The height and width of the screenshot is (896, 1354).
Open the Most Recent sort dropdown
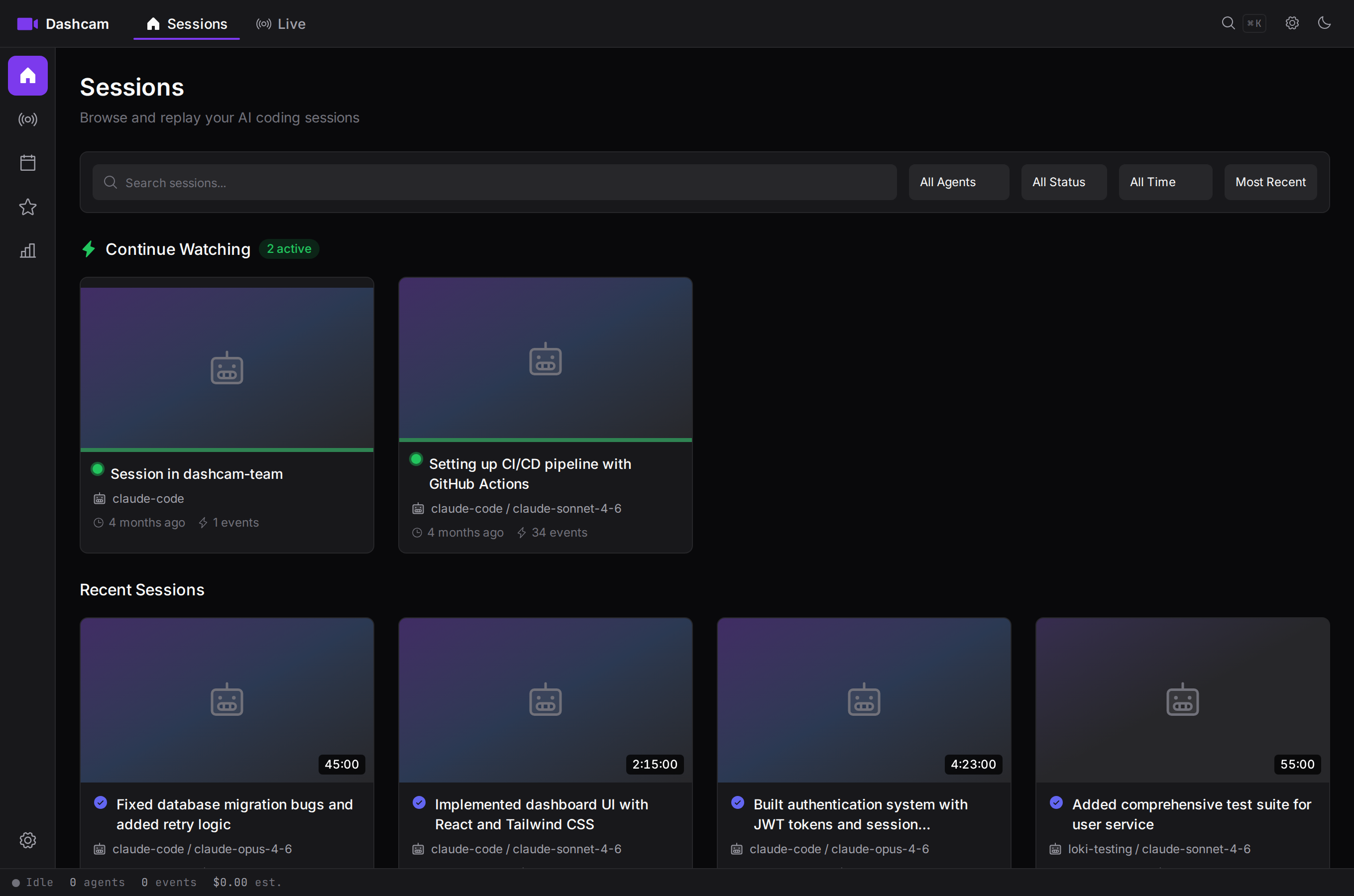[1270, 182]
